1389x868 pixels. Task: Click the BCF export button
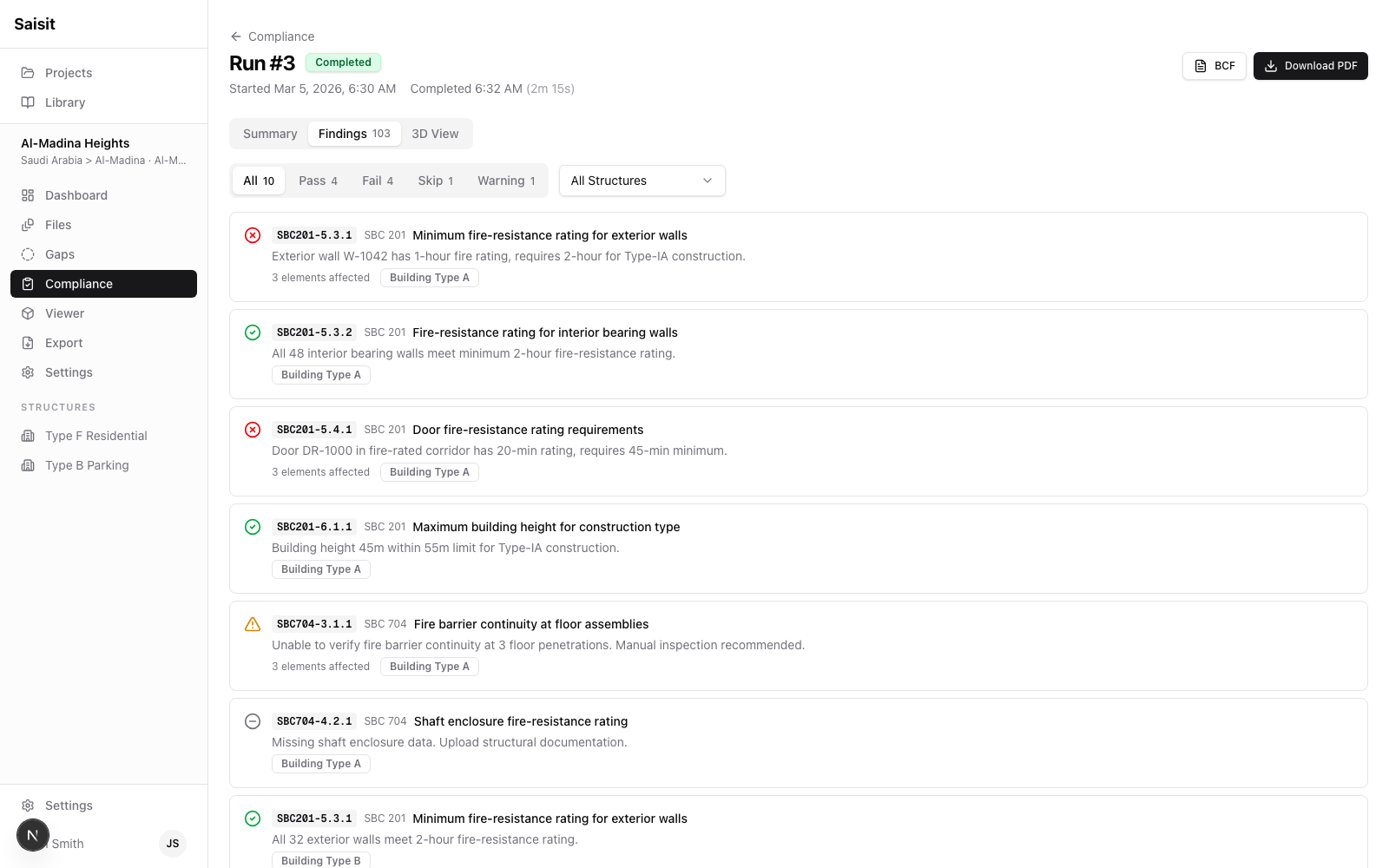1215,66
